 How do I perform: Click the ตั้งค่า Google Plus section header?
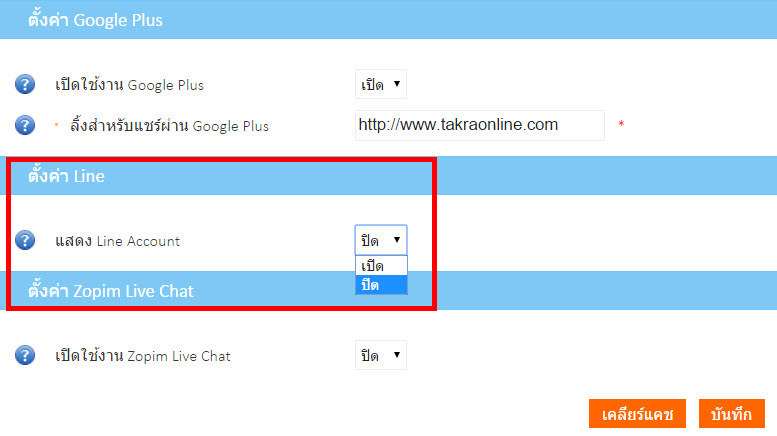pos(95,19)
